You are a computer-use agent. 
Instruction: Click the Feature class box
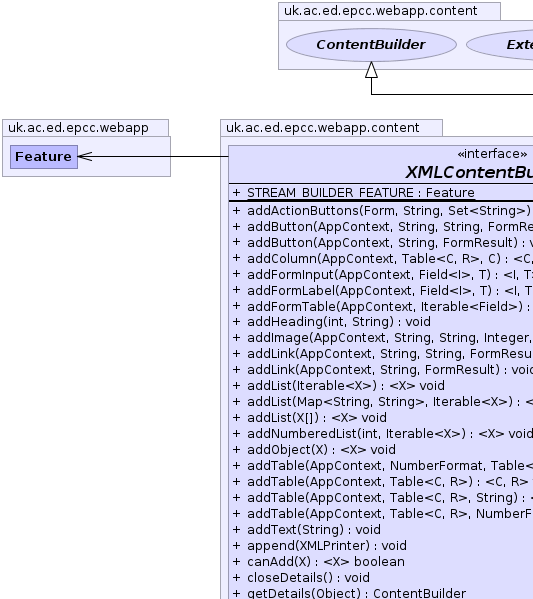(x=44, y=157)
